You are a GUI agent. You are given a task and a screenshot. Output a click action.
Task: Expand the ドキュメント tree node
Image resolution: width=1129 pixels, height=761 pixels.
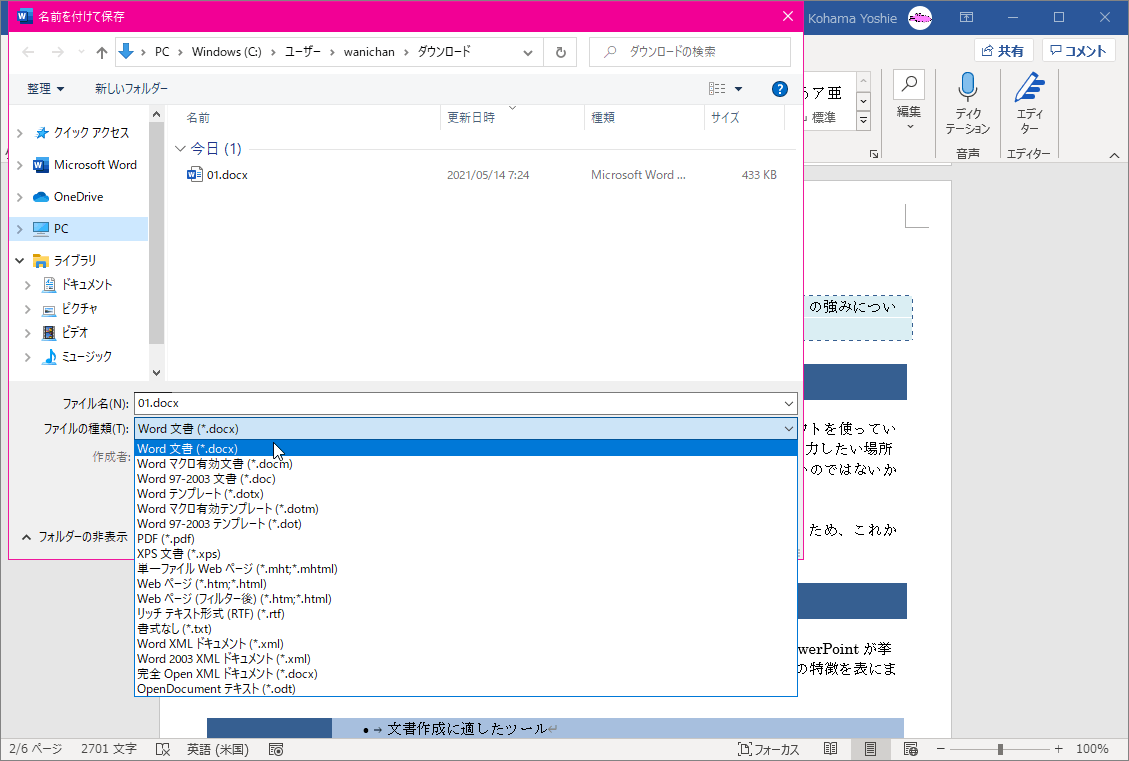coord(27,285)
